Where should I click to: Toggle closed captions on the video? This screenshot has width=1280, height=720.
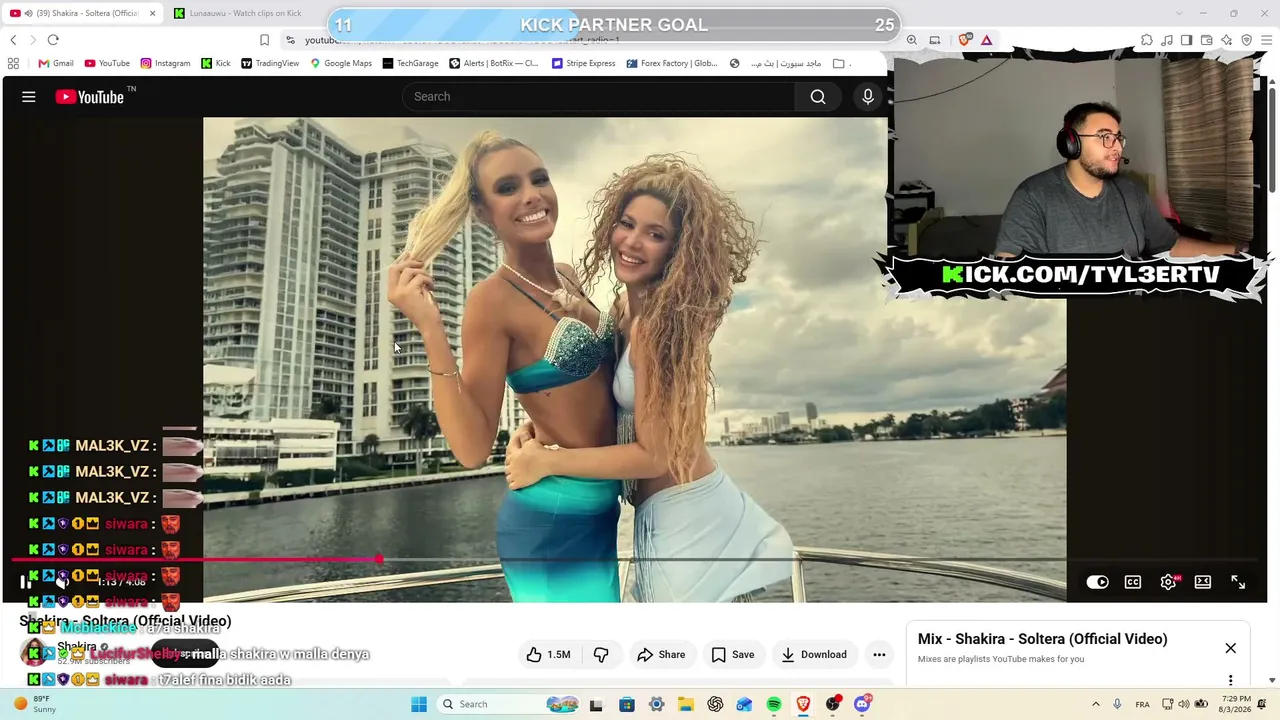1133,582
